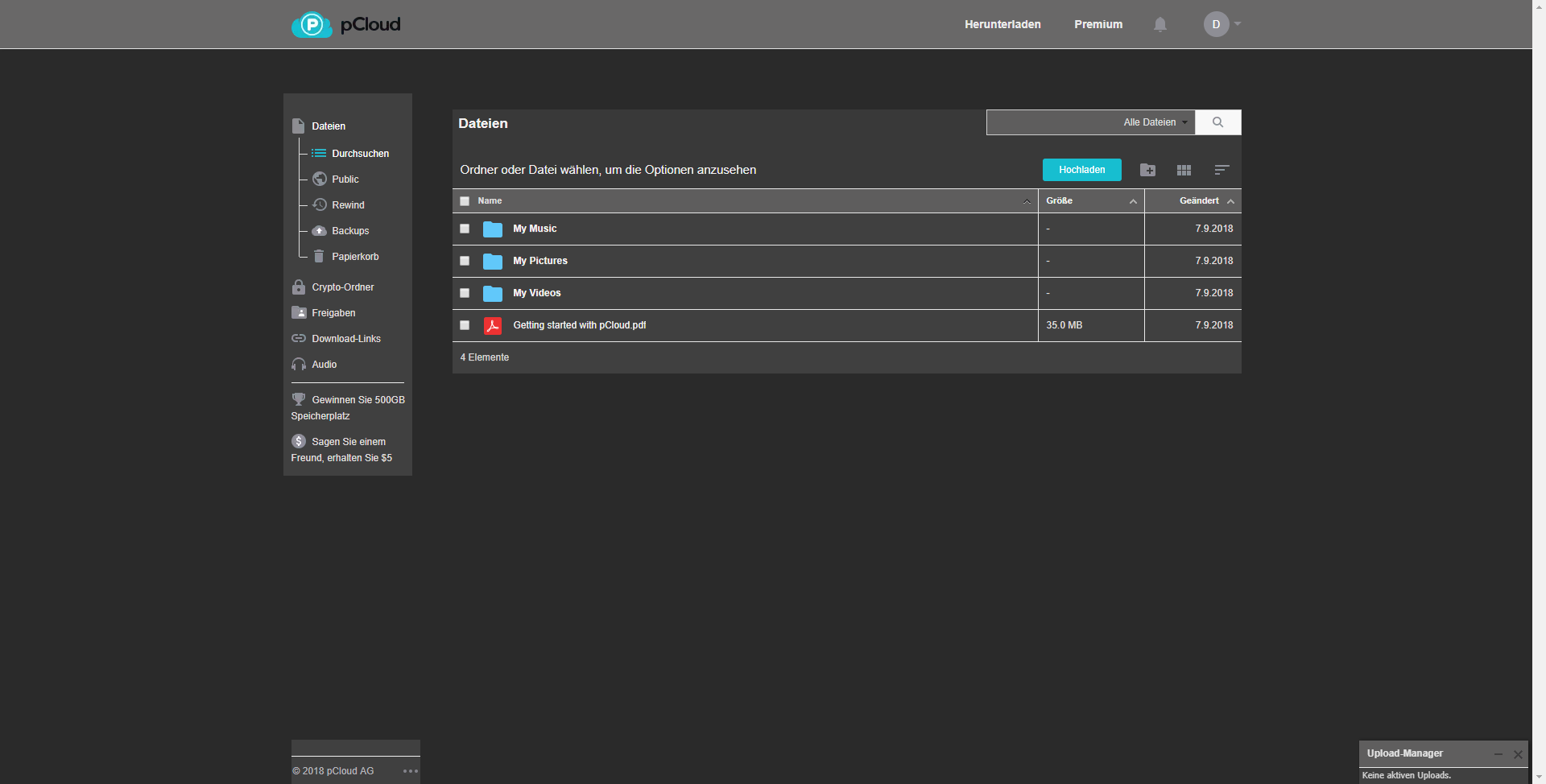Open Crypto-Ordner lock icon
This screenshot has height=784, width=1546.
[x=299, y=287]
